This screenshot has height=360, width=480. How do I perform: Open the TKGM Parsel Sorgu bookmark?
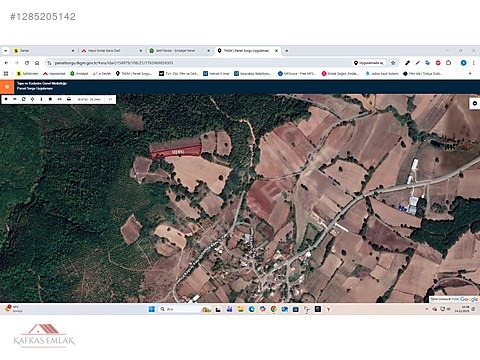(134, 73)
